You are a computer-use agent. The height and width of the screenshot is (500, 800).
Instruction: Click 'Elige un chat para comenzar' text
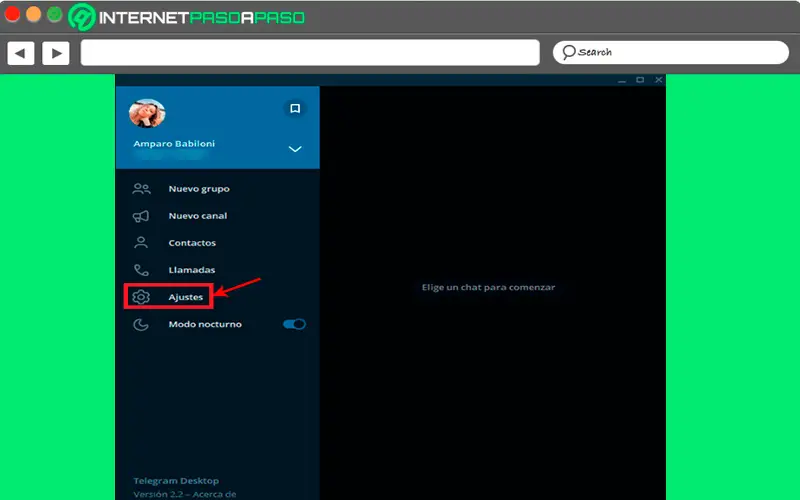coord(488,287)
